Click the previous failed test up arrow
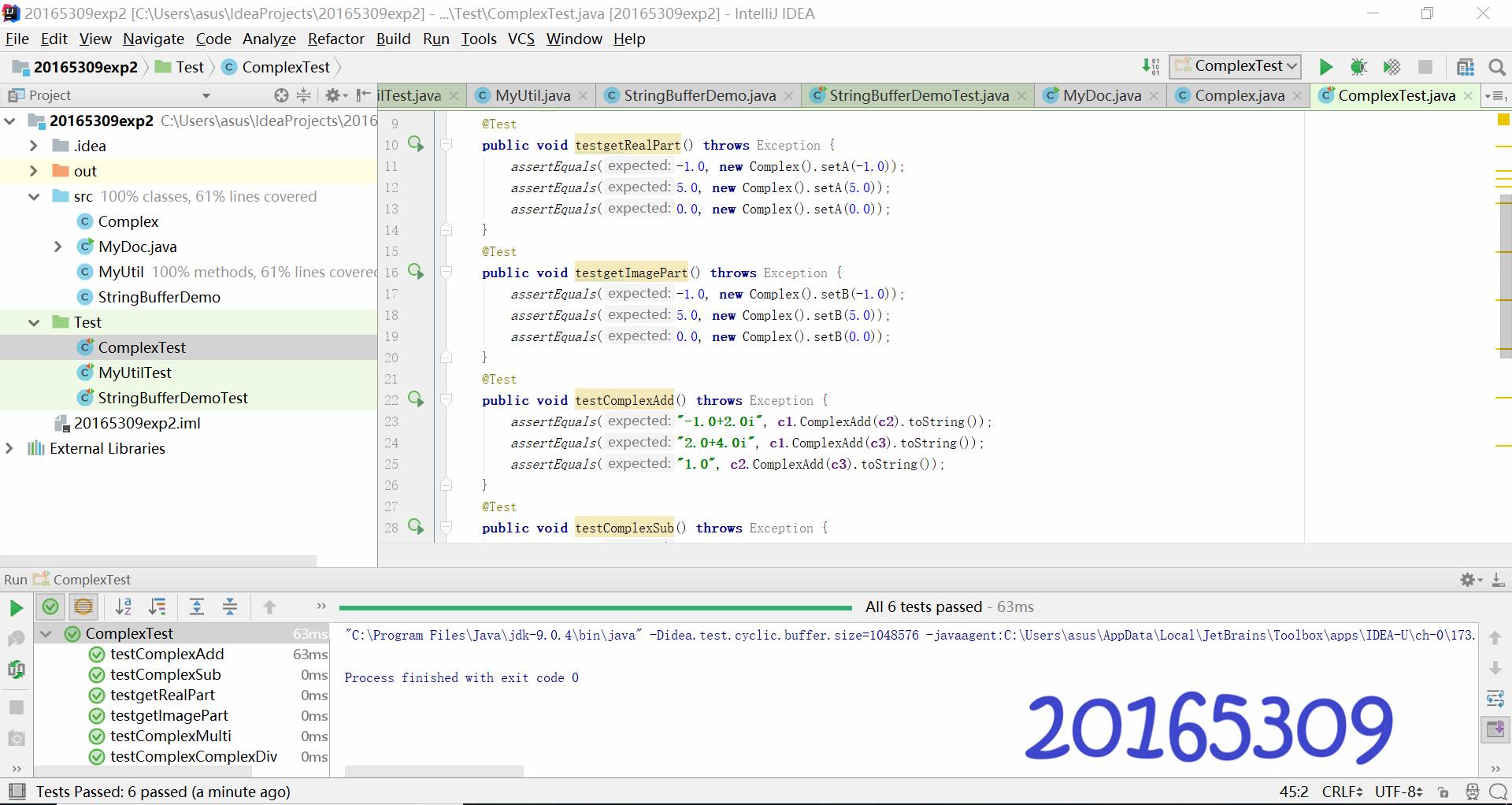The height and width of the screenshot is (805, 1512). (x=269, y=607)
